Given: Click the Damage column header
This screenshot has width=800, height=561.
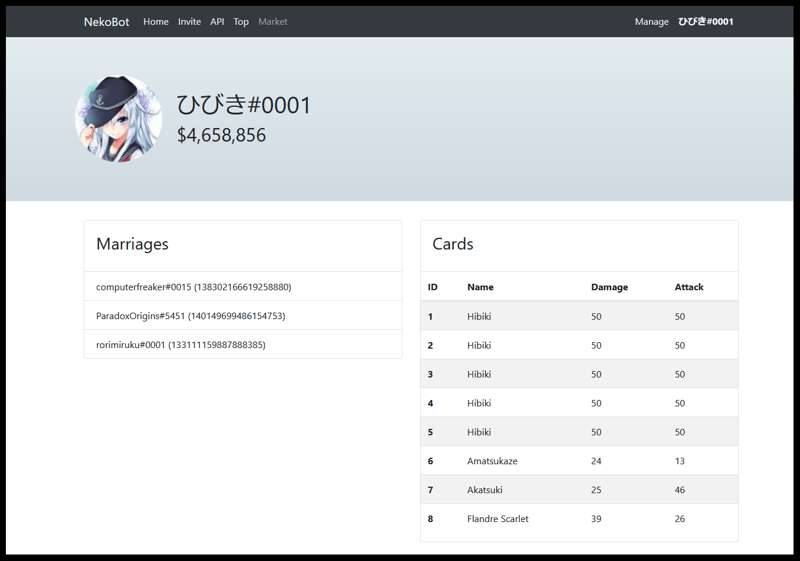Looking at the screenshot, I should (x=609, y=287).
